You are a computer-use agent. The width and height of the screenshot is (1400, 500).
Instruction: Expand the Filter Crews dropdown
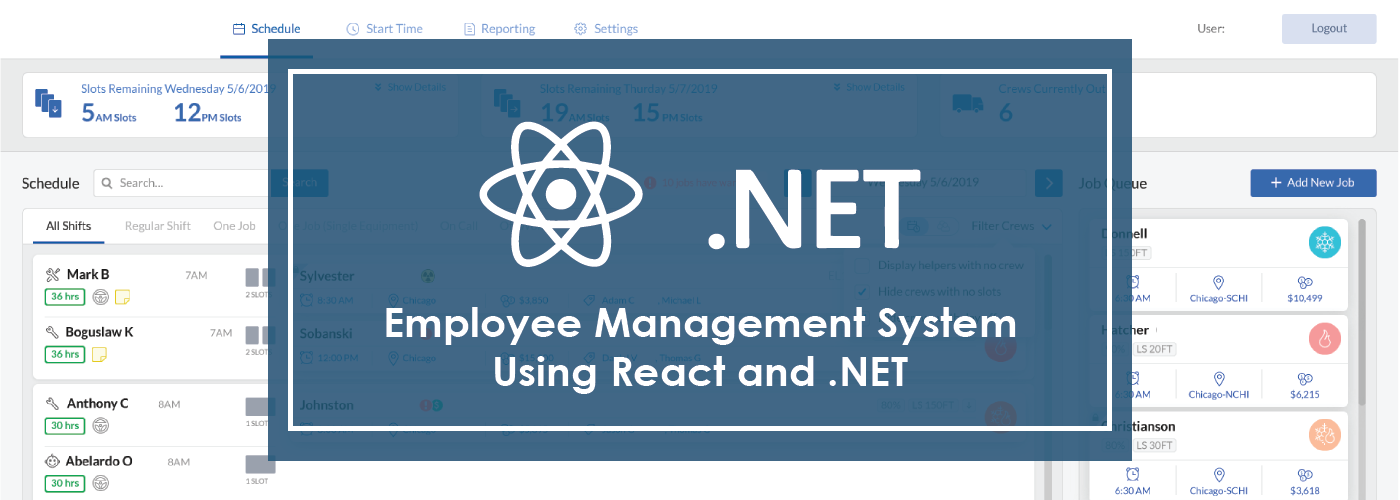[x=1012, y=227]
